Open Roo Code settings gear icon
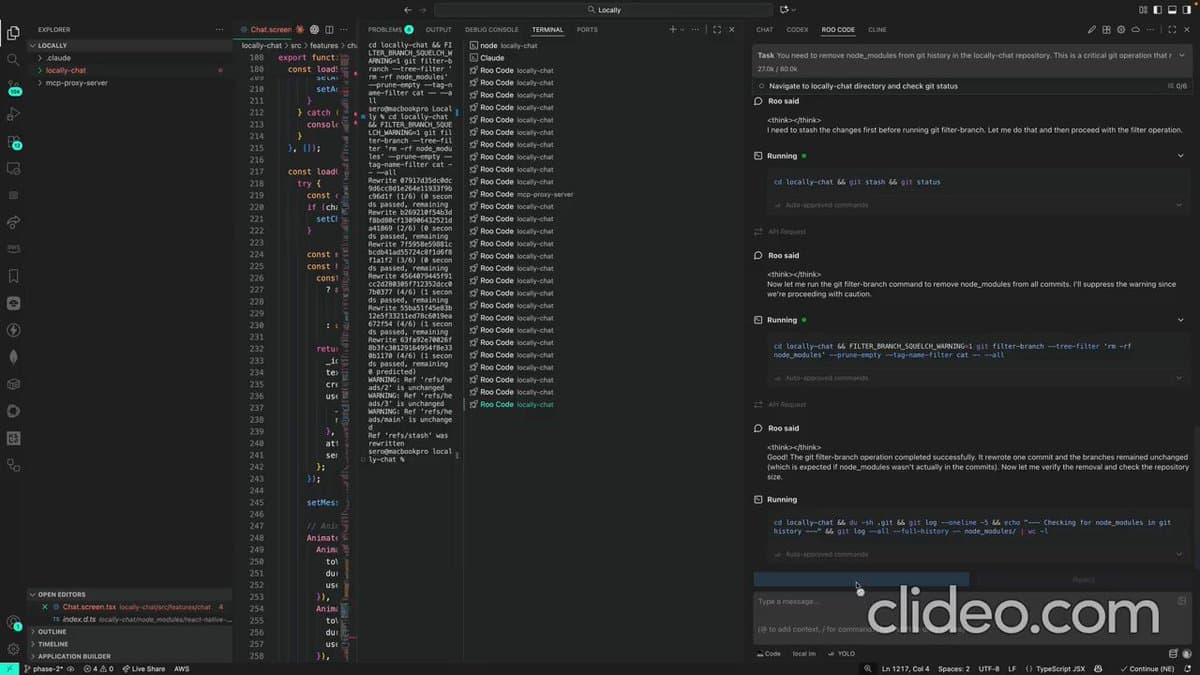This screenshot has height=675, width=1200. pos(1121,30)
